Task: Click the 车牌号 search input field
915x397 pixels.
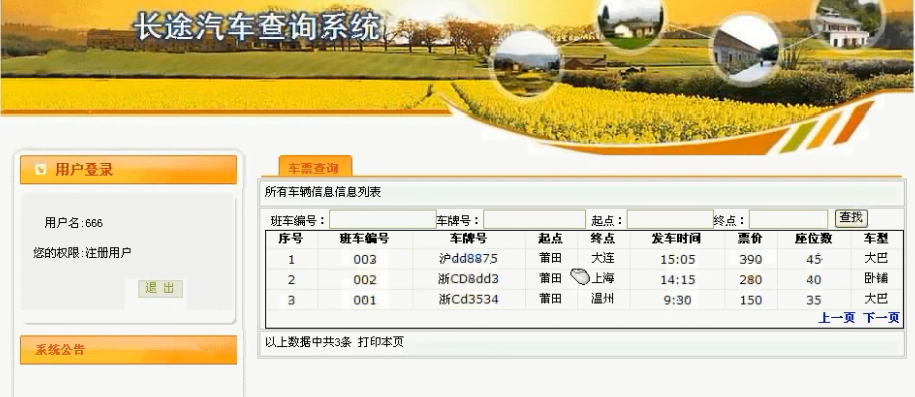Action: click(x=535, y=220)
